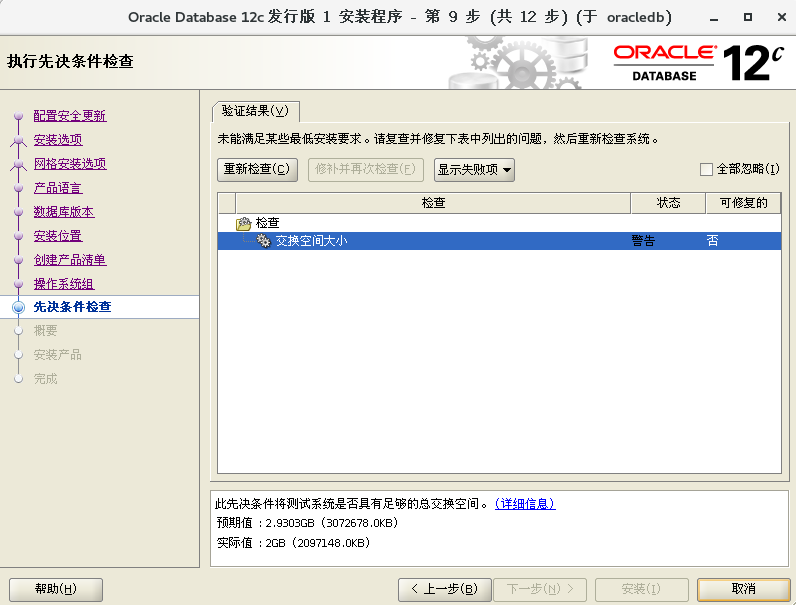The image size is (796, 605).
Task: Click the 检查 column header
Action: pyautogui.click(x=433, y=203)
